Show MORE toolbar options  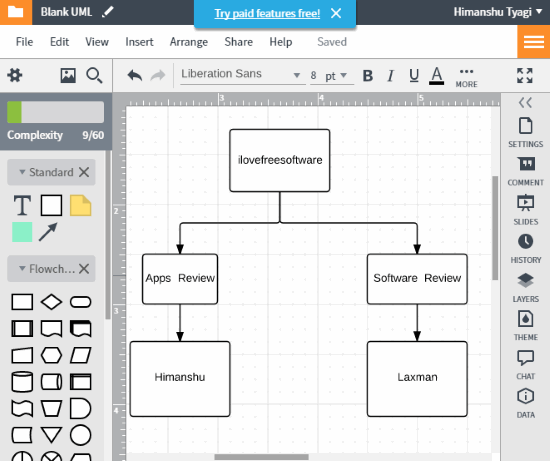pyautogui.click(x=467, y=78)
